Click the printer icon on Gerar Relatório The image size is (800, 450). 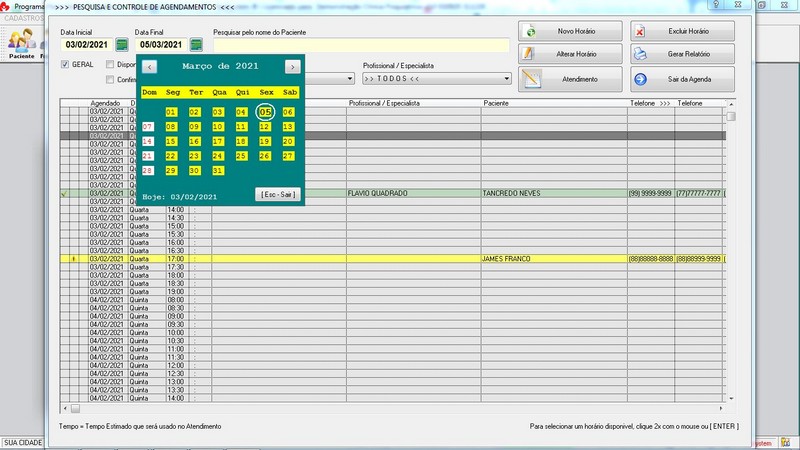[640, 54]
